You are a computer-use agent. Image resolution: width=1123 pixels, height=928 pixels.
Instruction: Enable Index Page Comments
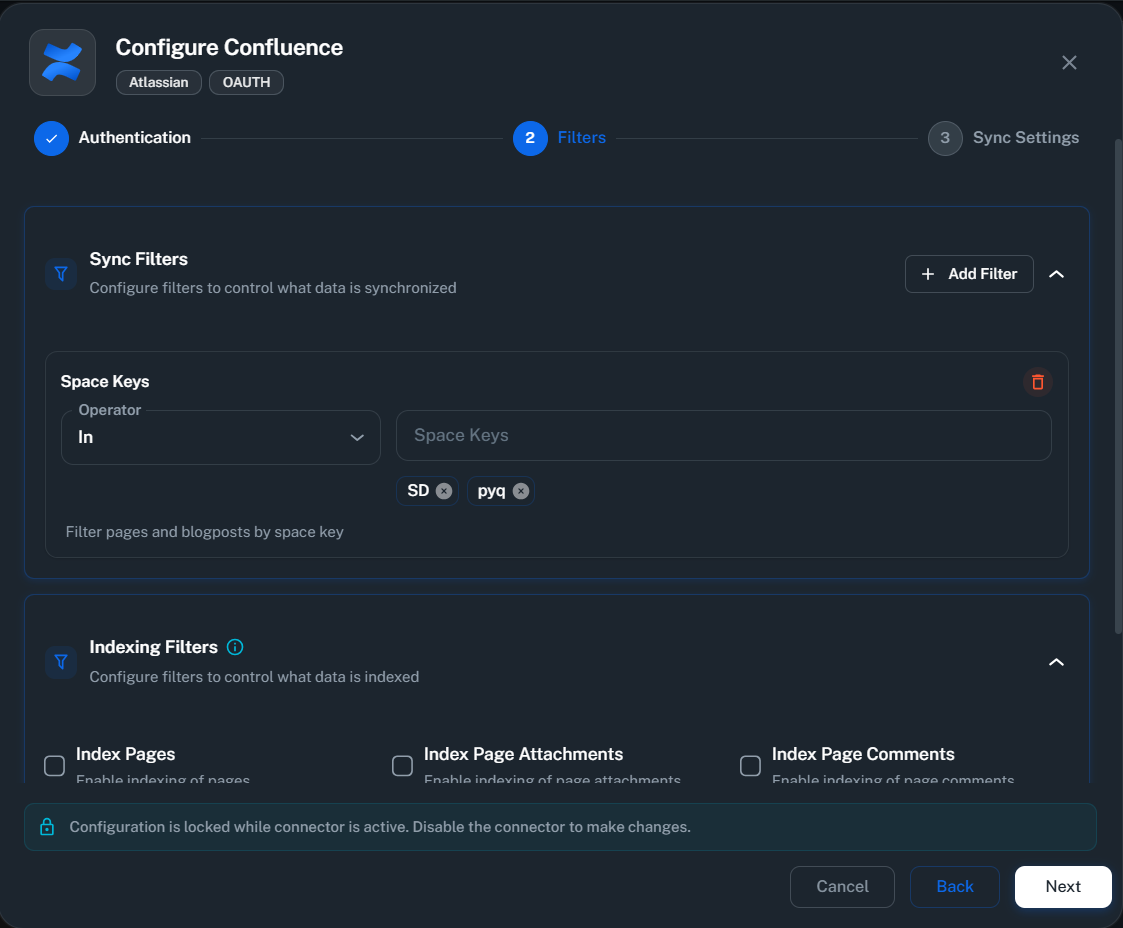point(750,765)
